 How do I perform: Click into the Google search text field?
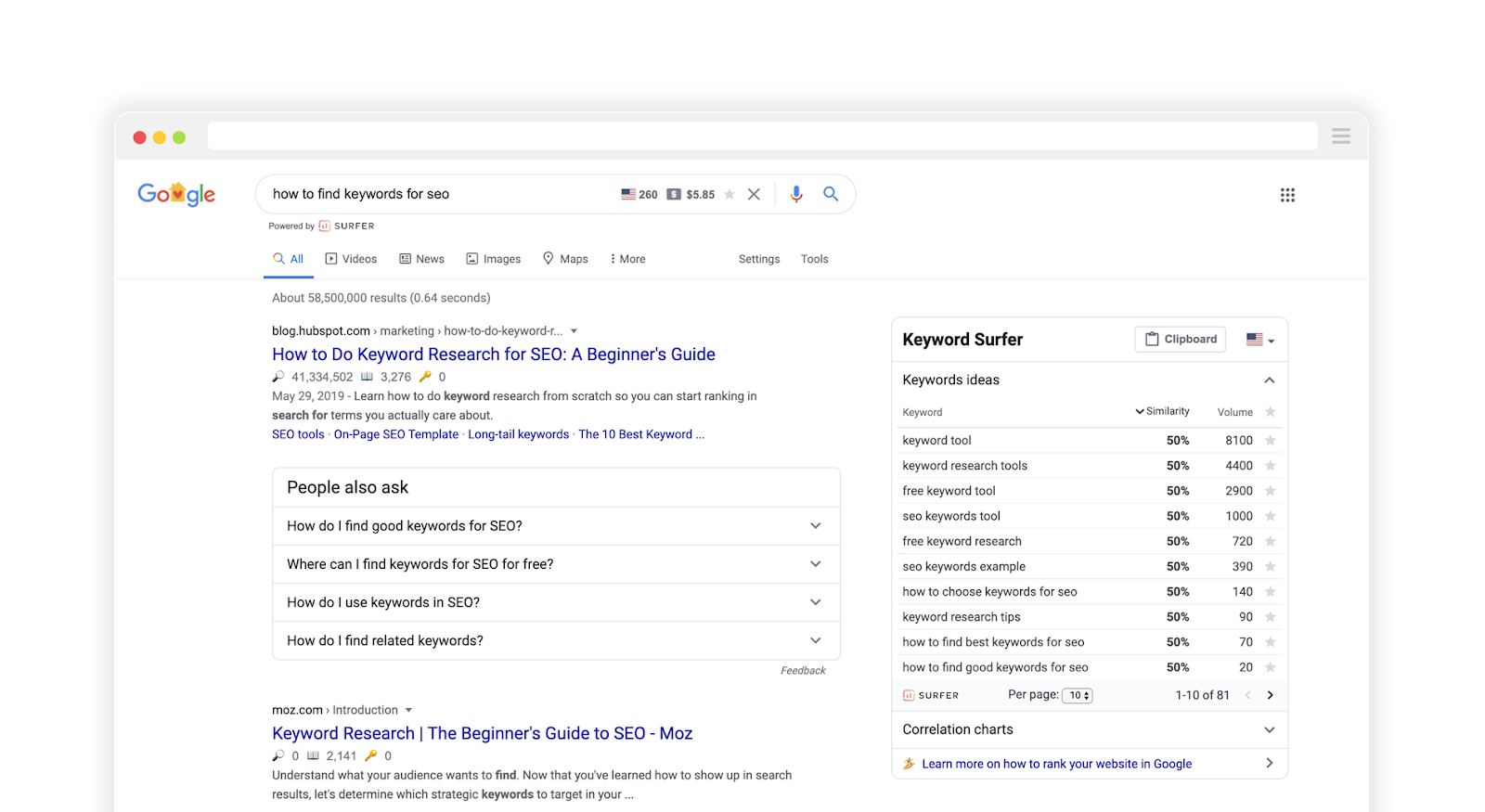click(436, 194)
